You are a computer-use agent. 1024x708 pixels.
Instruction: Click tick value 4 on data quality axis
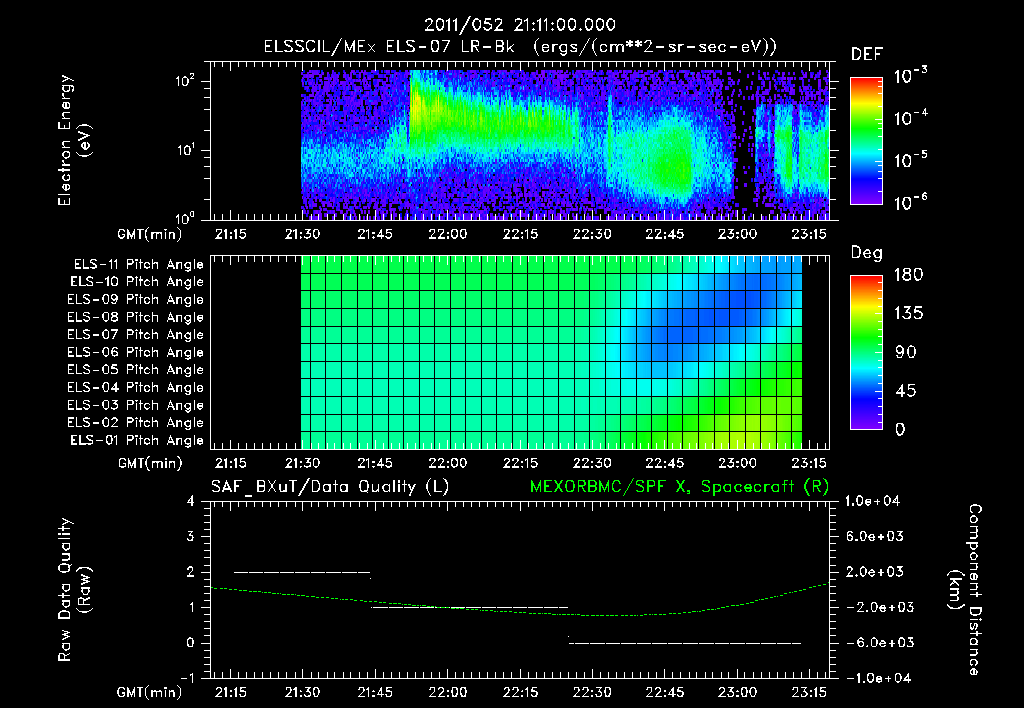[x=191, y=502]
